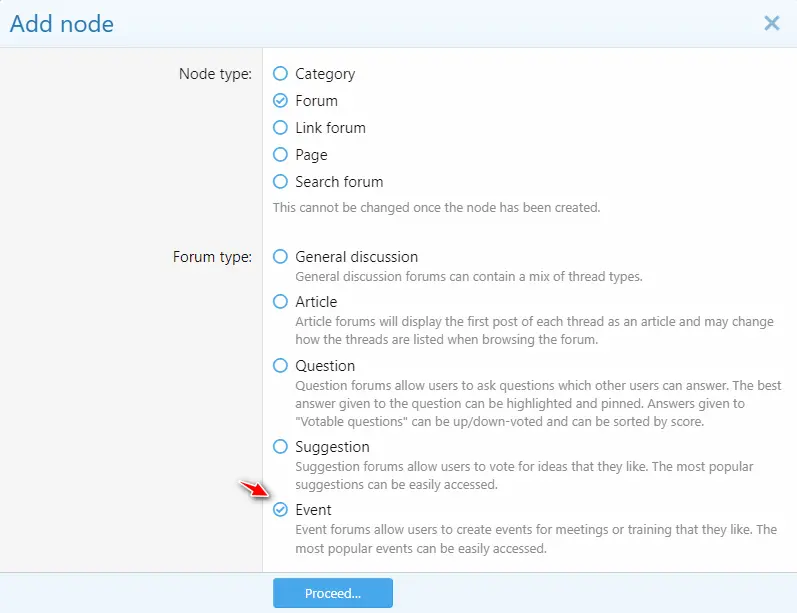Close the Add node dialog
Screen dimensions: 797x613
point(772,23)
